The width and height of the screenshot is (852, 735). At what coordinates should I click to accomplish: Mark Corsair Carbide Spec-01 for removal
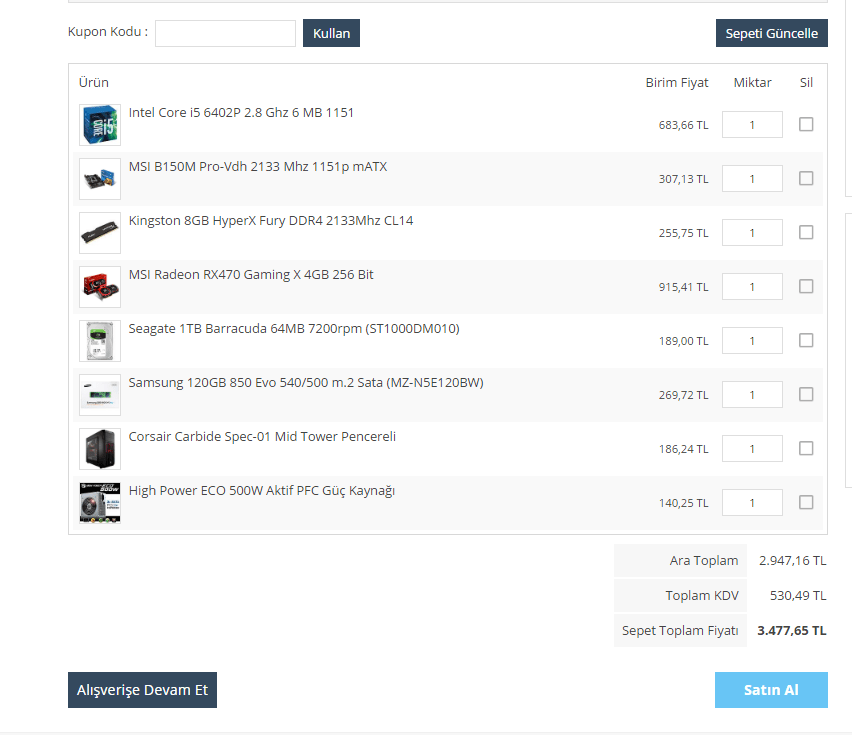tap(806, 448)
